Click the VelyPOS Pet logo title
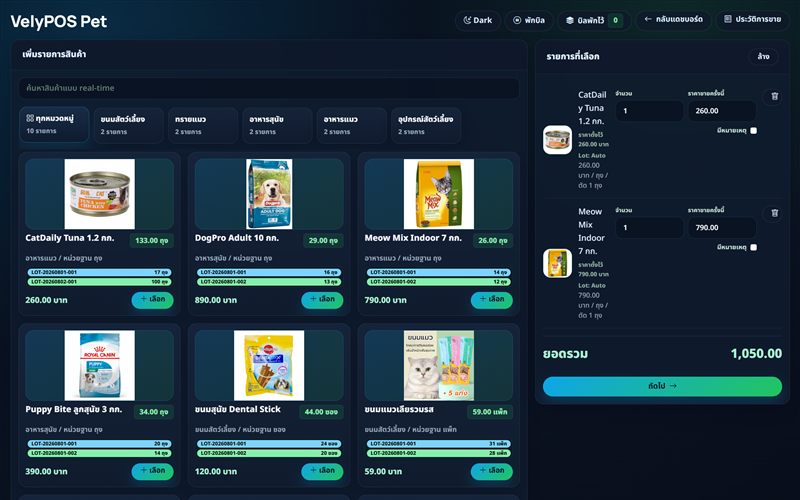The height and width of the screenshot is (500, 800). click(59, 21)
